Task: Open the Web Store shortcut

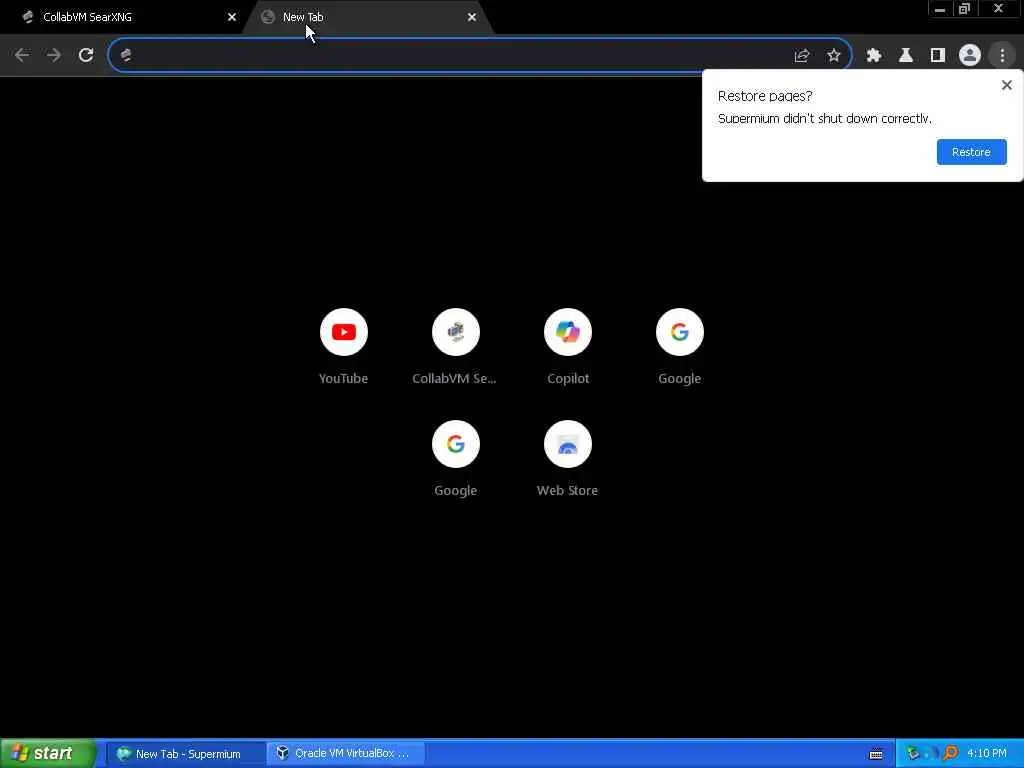Action: point(568,458)
